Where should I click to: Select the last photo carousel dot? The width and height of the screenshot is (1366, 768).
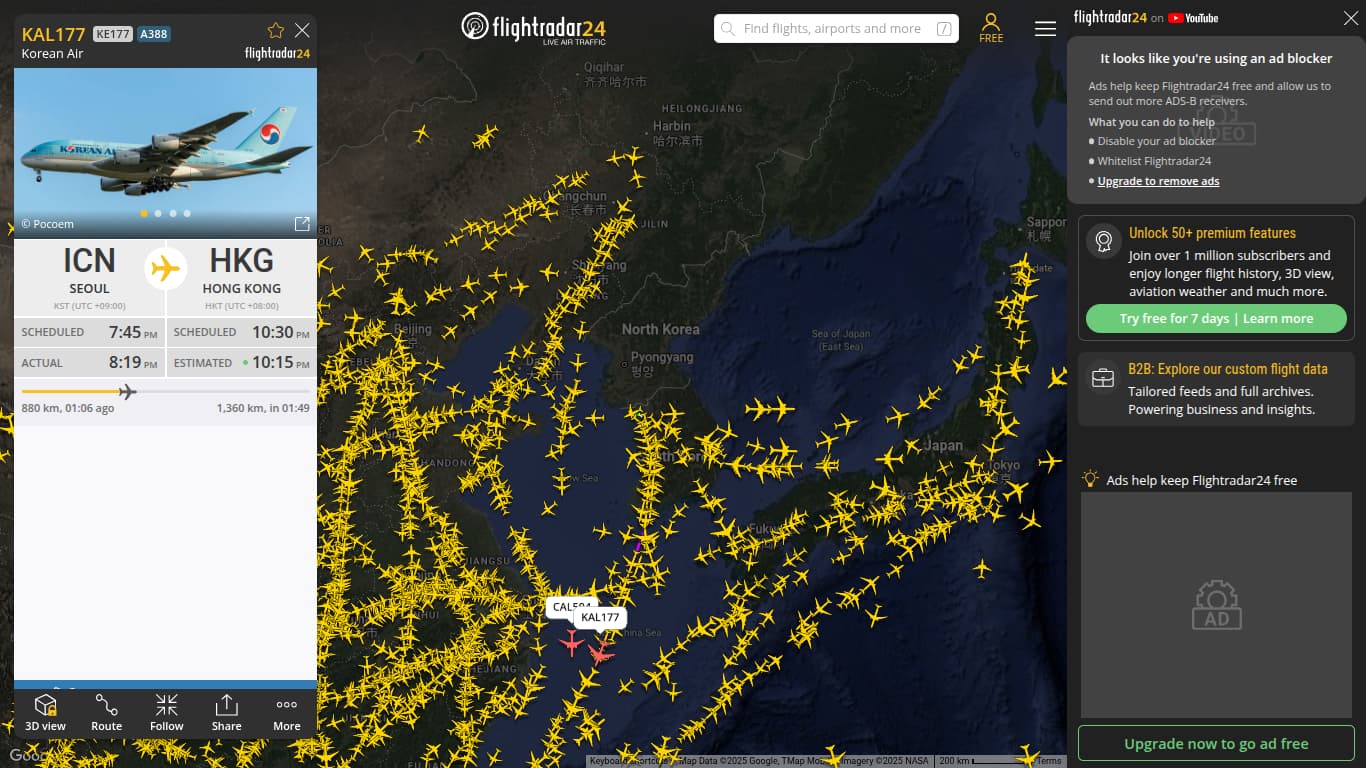coord(187,213)
